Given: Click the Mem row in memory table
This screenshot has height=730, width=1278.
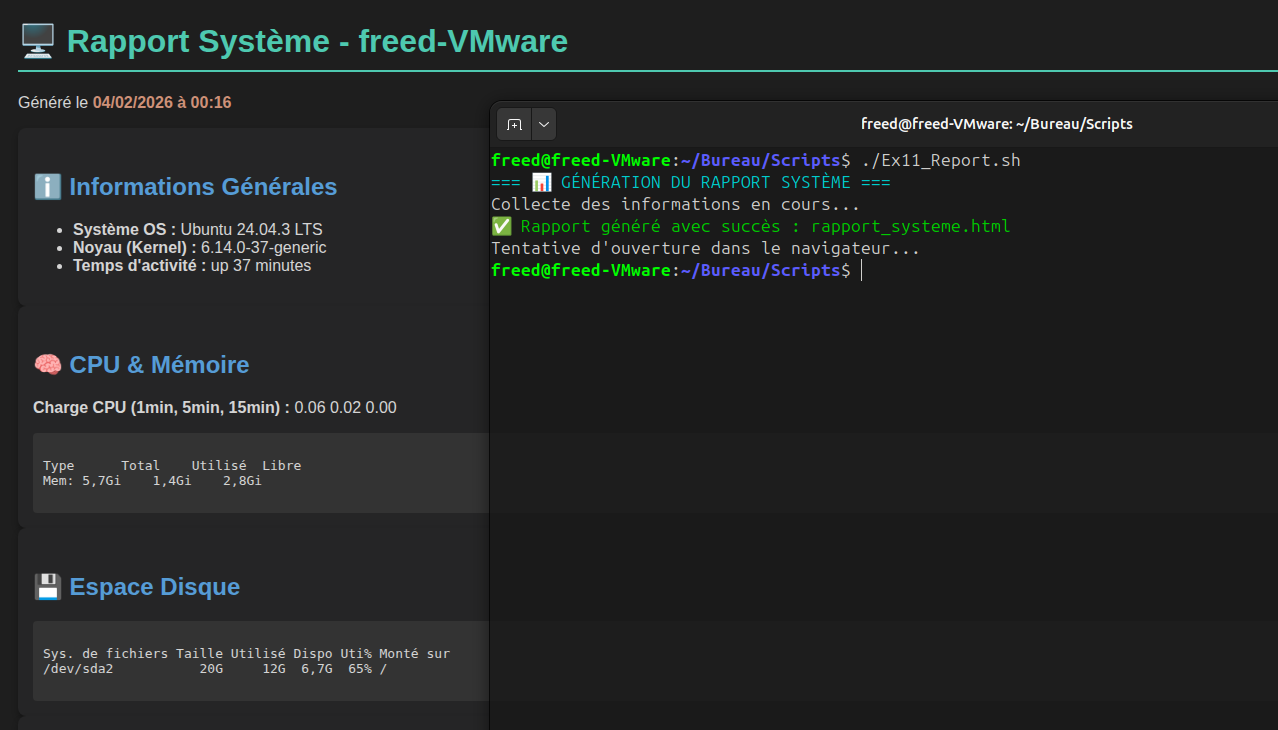Looking at the screenshot, I should [x=152, y=481].
